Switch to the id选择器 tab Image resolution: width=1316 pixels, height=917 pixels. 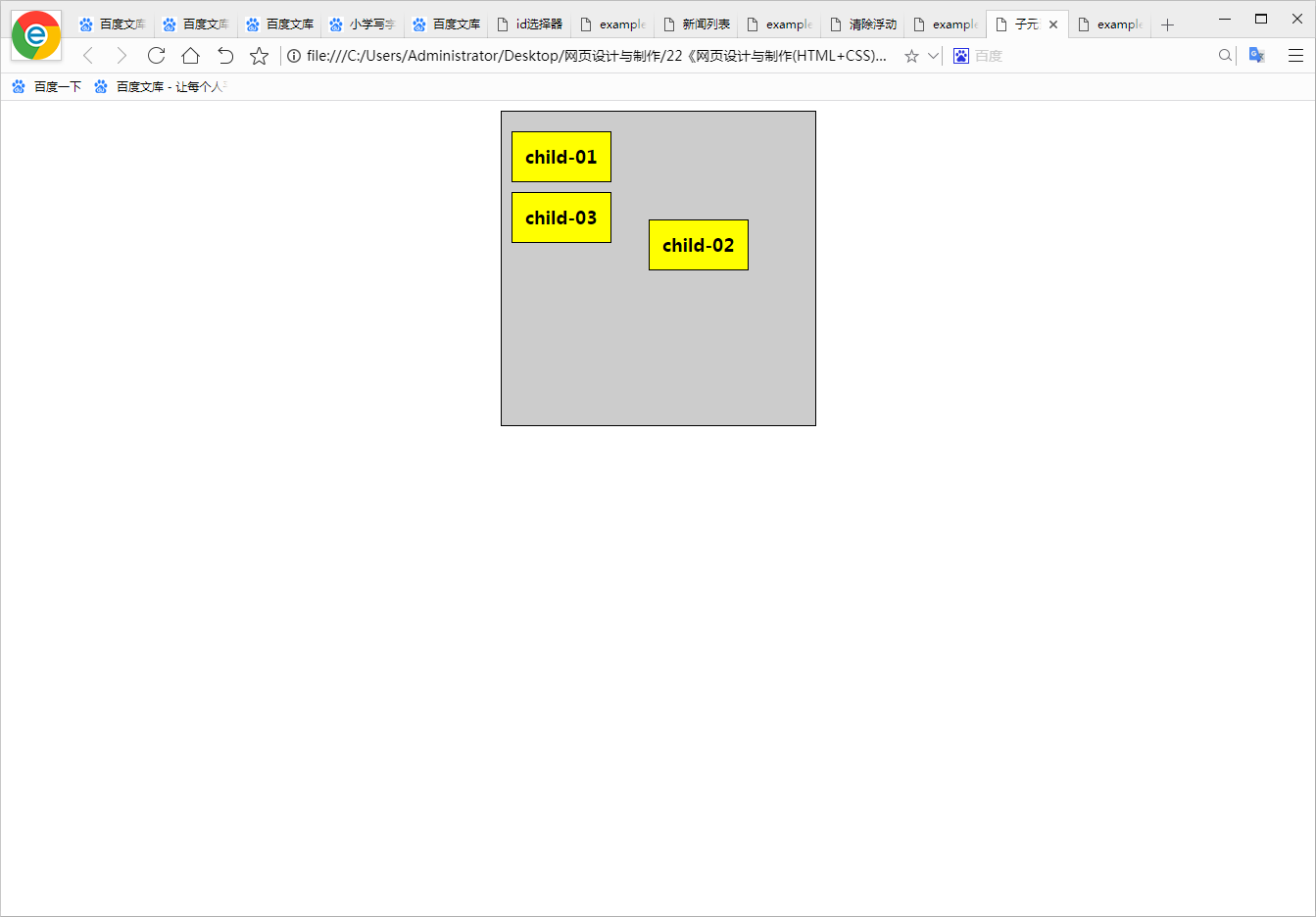(530, 24)
